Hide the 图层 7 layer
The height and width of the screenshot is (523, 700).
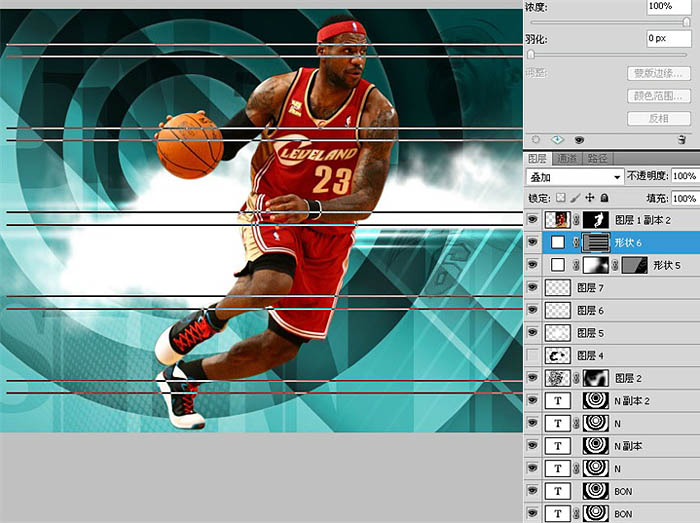pos(532,287)
